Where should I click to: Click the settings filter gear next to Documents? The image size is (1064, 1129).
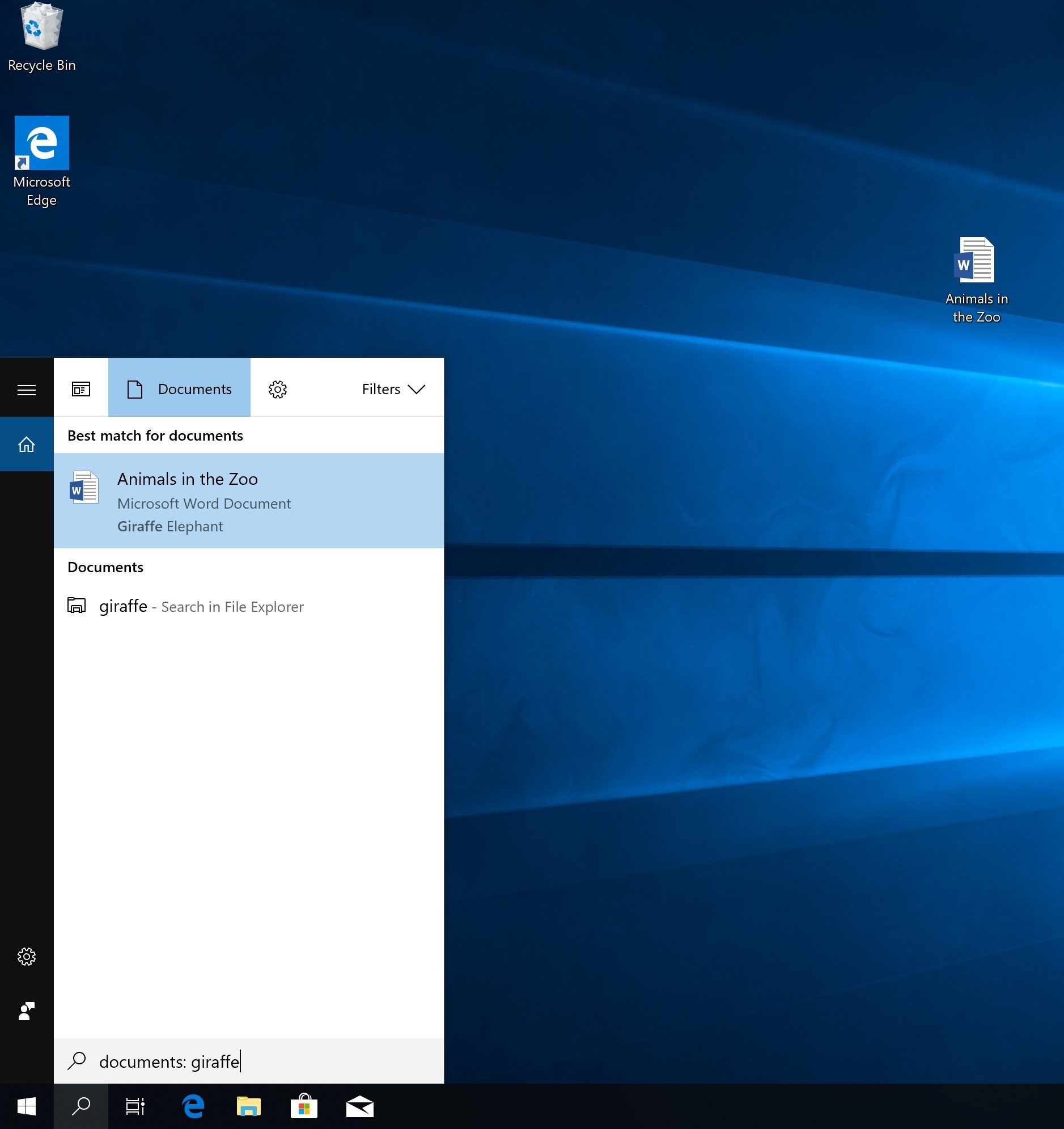(277, 388)
